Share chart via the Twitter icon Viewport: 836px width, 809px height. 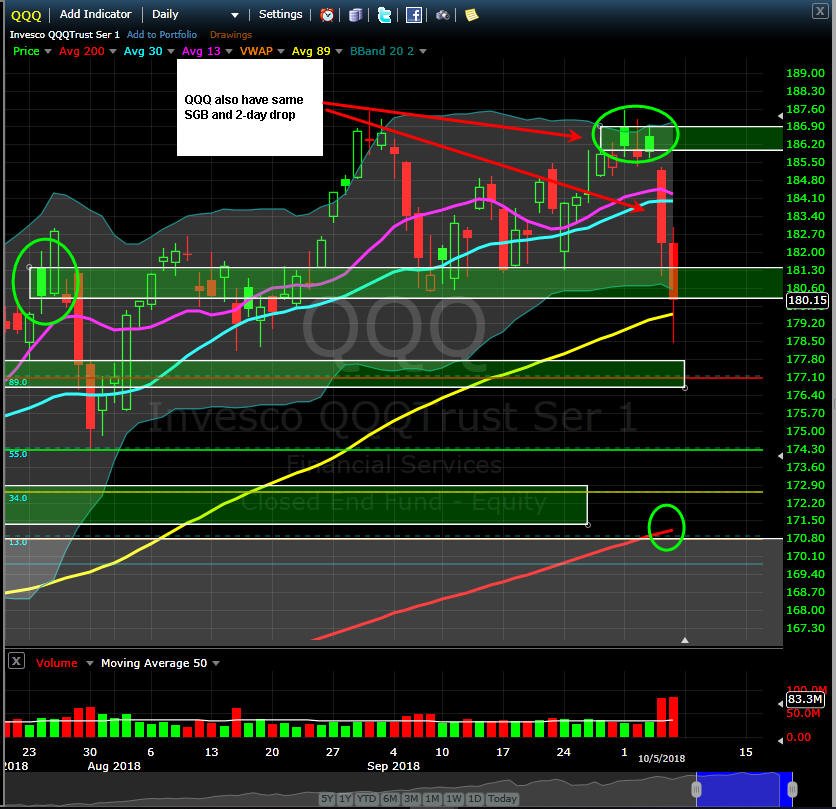pyautogui.click(x=384, y=15)
